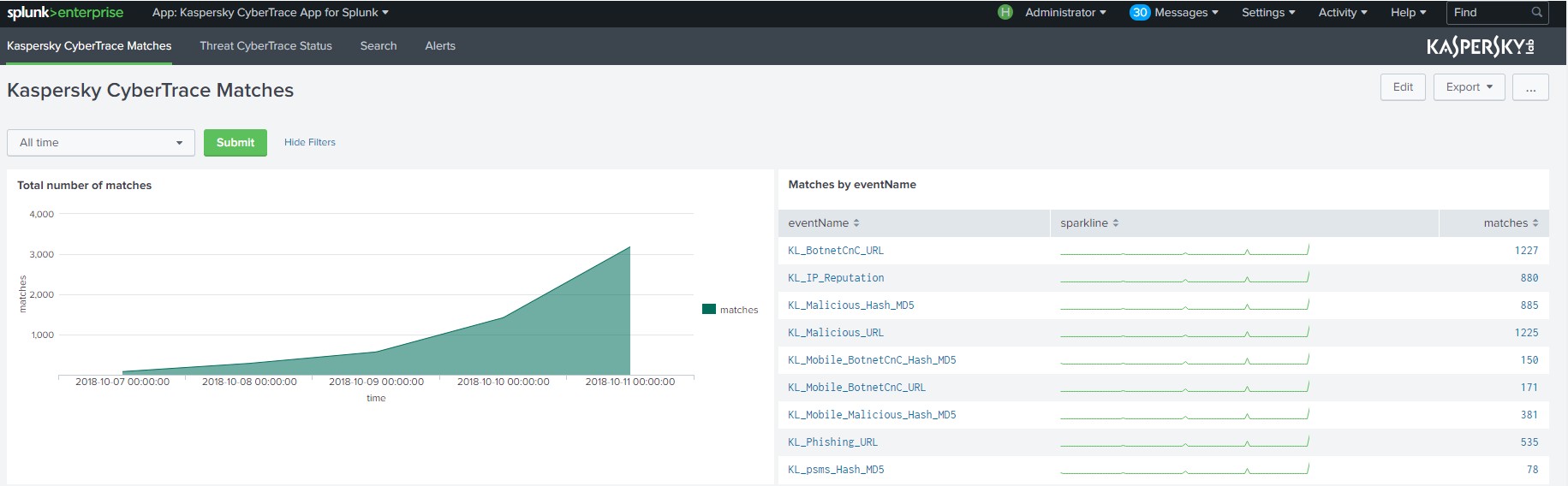Click into the Find input field

point(1487,13)
